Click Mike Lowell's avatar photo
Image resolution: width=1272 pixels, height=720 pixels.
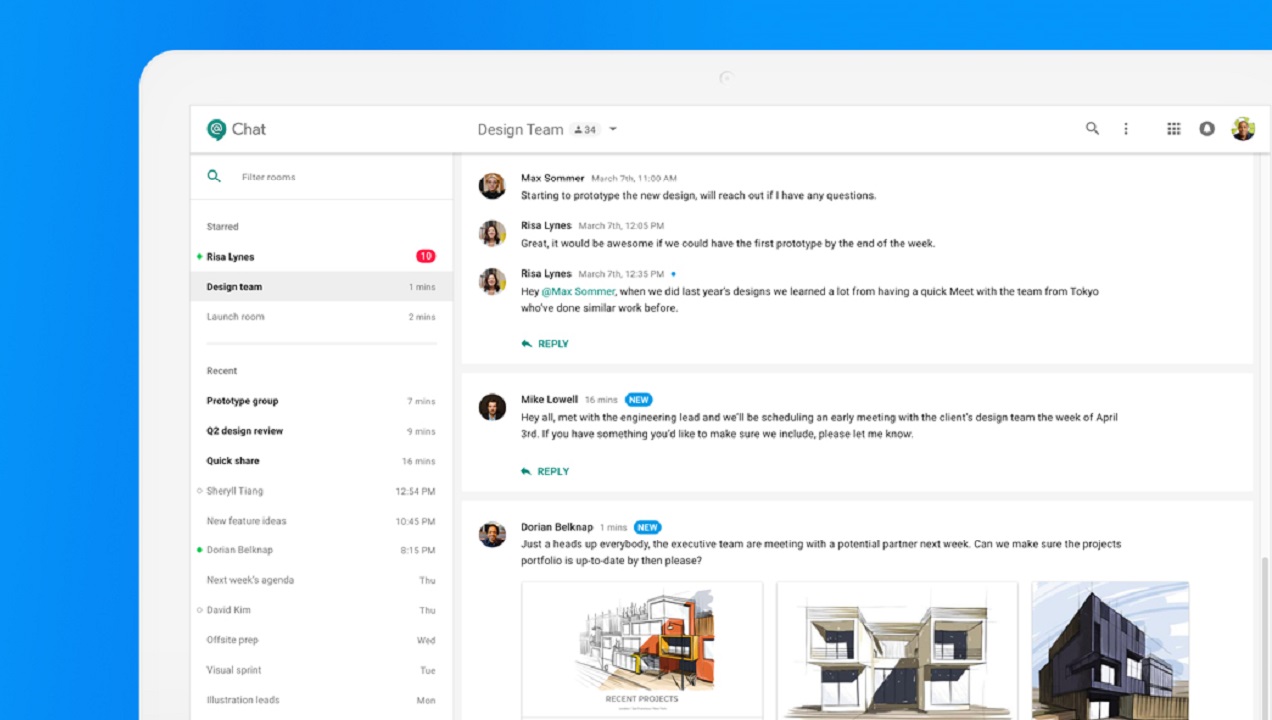pos(492,407)
